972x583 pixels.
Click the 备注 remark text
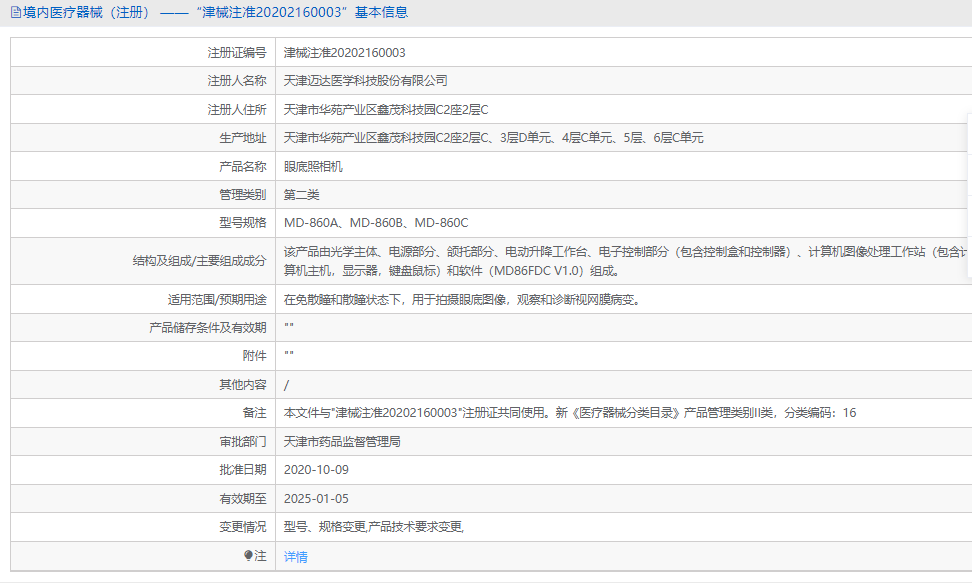point(569,413)
